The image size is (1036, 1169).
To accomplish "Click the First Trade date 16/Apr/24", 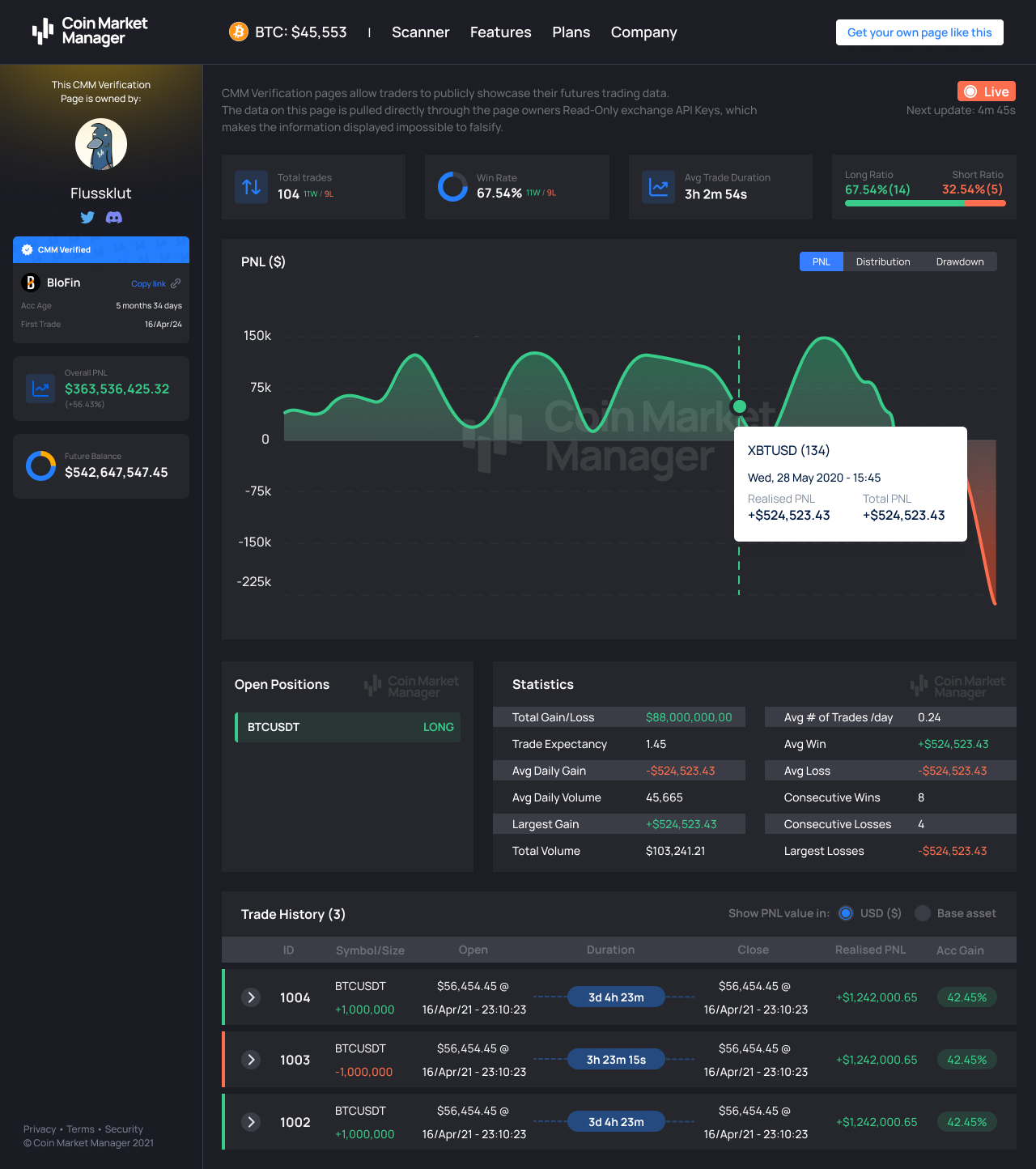I will [x=163, y=324].
